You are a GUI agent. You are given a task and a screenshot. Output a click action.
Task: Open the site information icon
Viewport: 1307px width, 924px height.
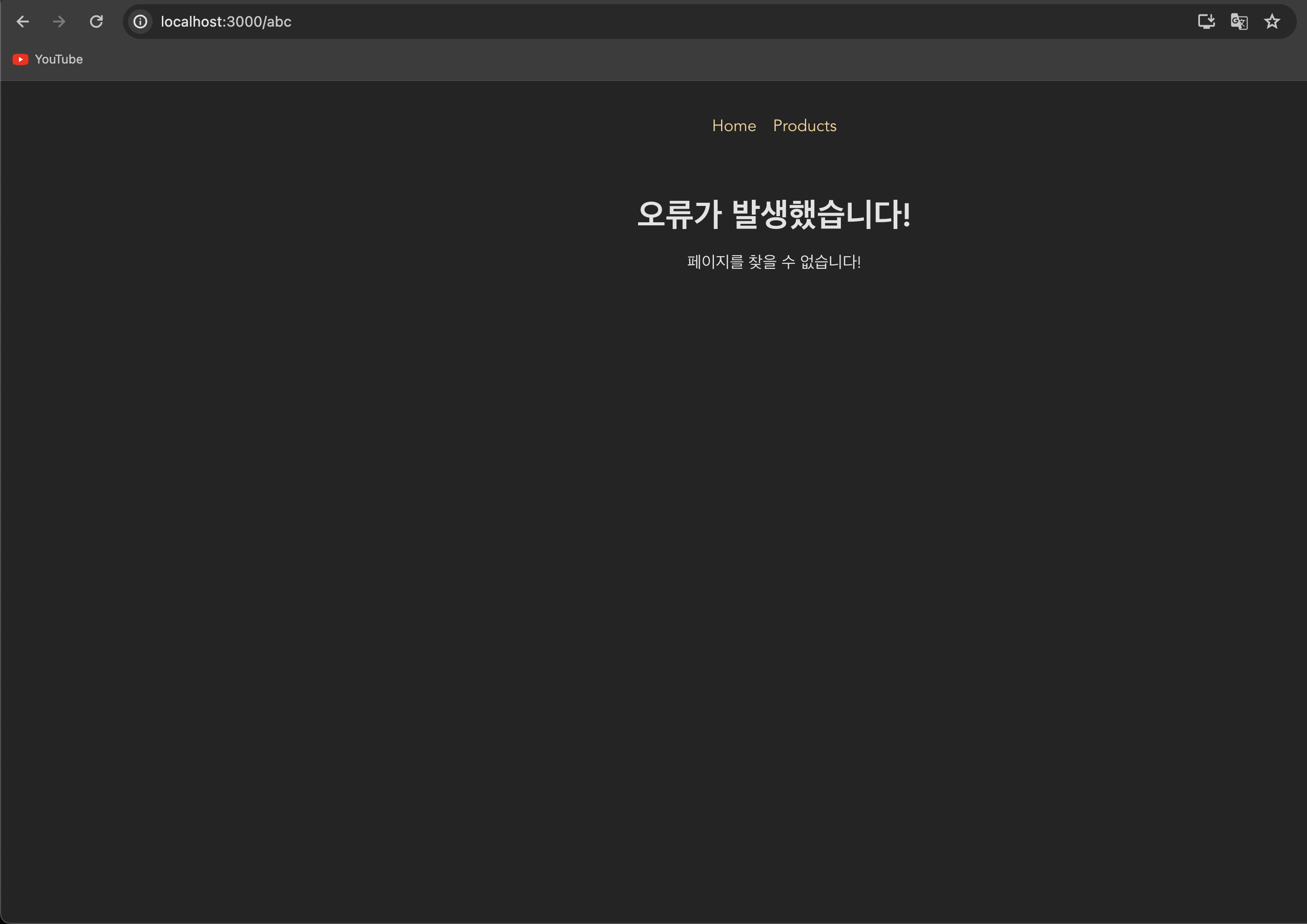pyautogui.click(x=140, y=22)
